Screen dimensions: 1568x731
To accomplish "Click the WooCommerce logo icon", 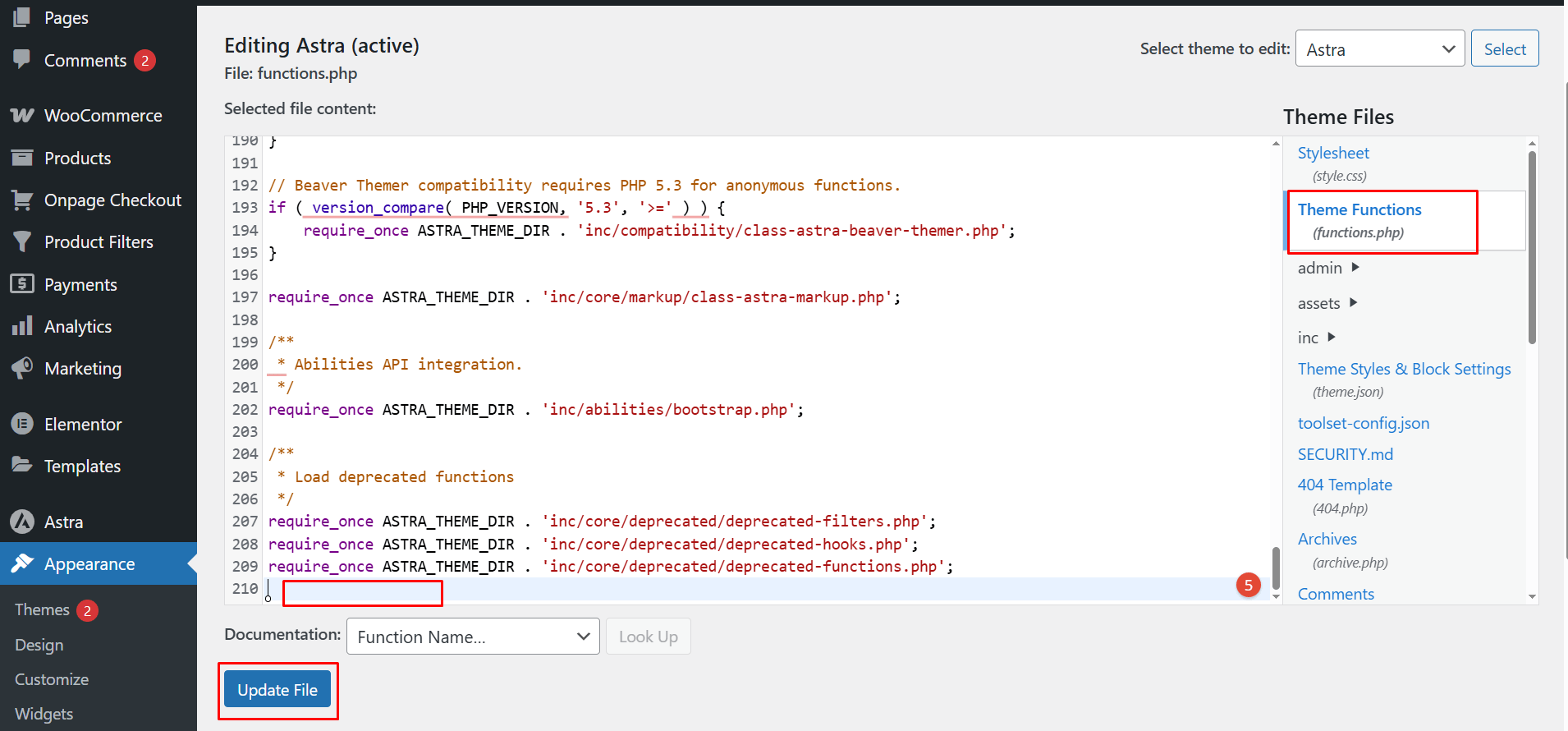I will pos(22,115).
